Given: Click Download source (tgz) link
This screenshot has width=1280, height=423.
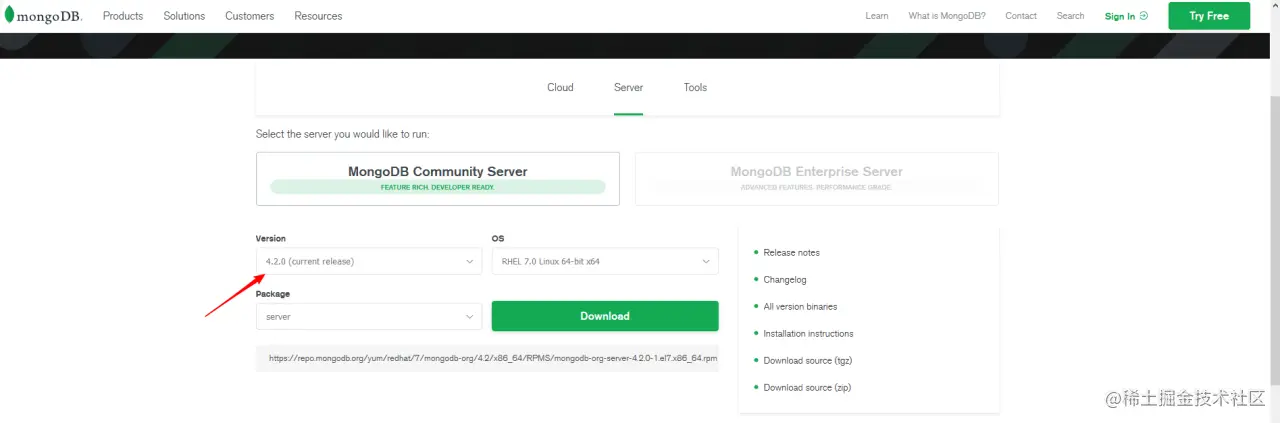Looking at the screenshot, I should pyautogui.click(x=807, y=360).
